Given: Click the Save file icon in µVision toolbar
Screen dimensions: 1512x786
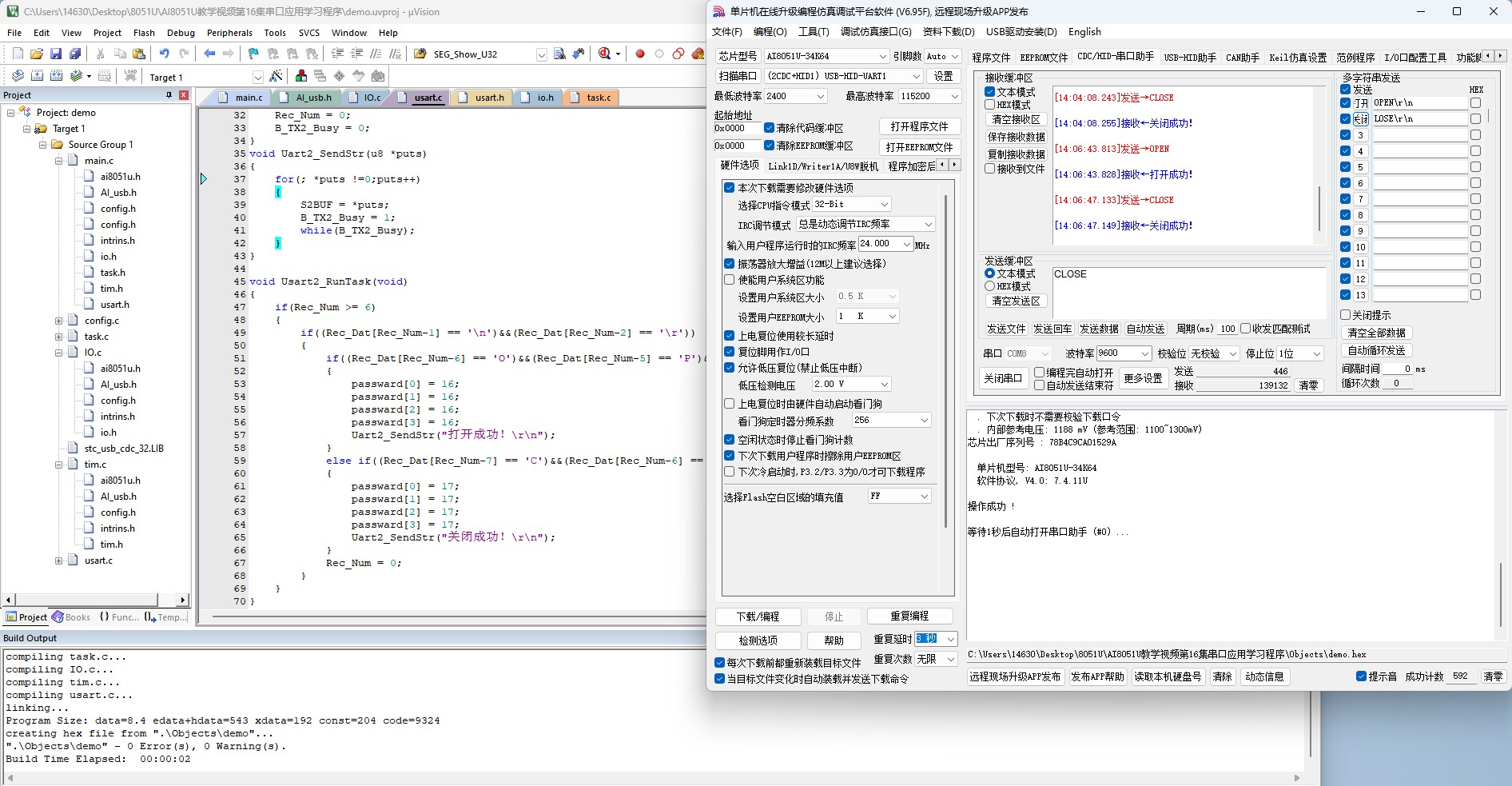Looking at the screenshot, I should tap(56, 54).
